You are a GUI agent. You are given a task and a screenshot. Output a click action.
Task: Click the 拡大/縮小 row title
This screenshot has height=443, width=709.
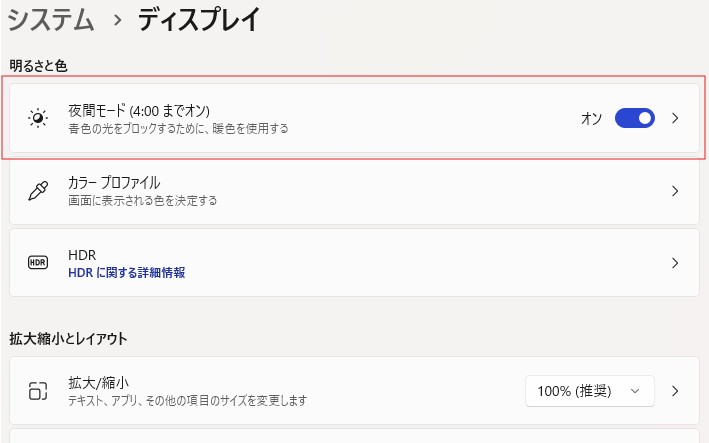click(98, 382)
